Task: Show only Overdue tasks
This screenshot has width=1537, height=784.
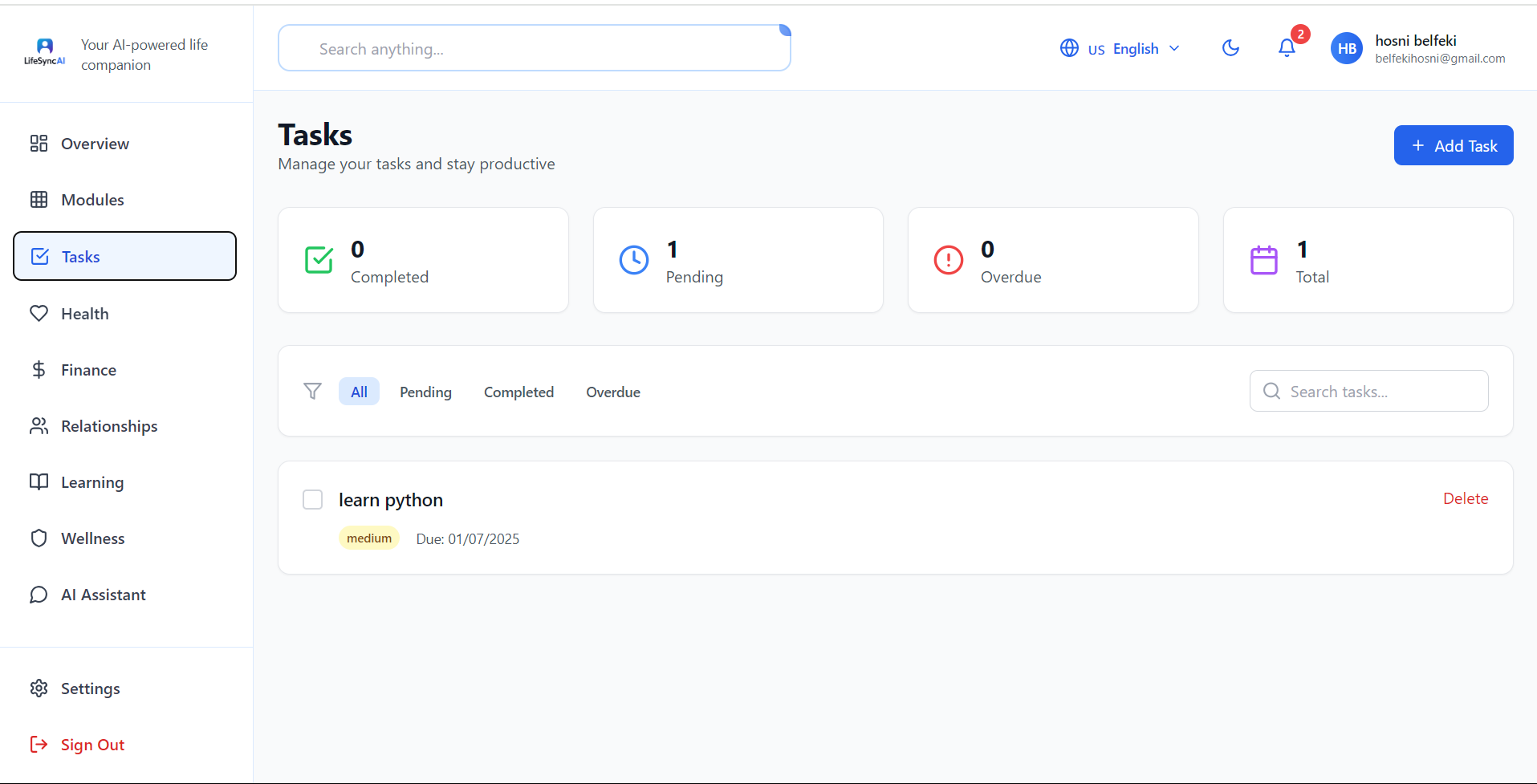Action: click(613, 392)
